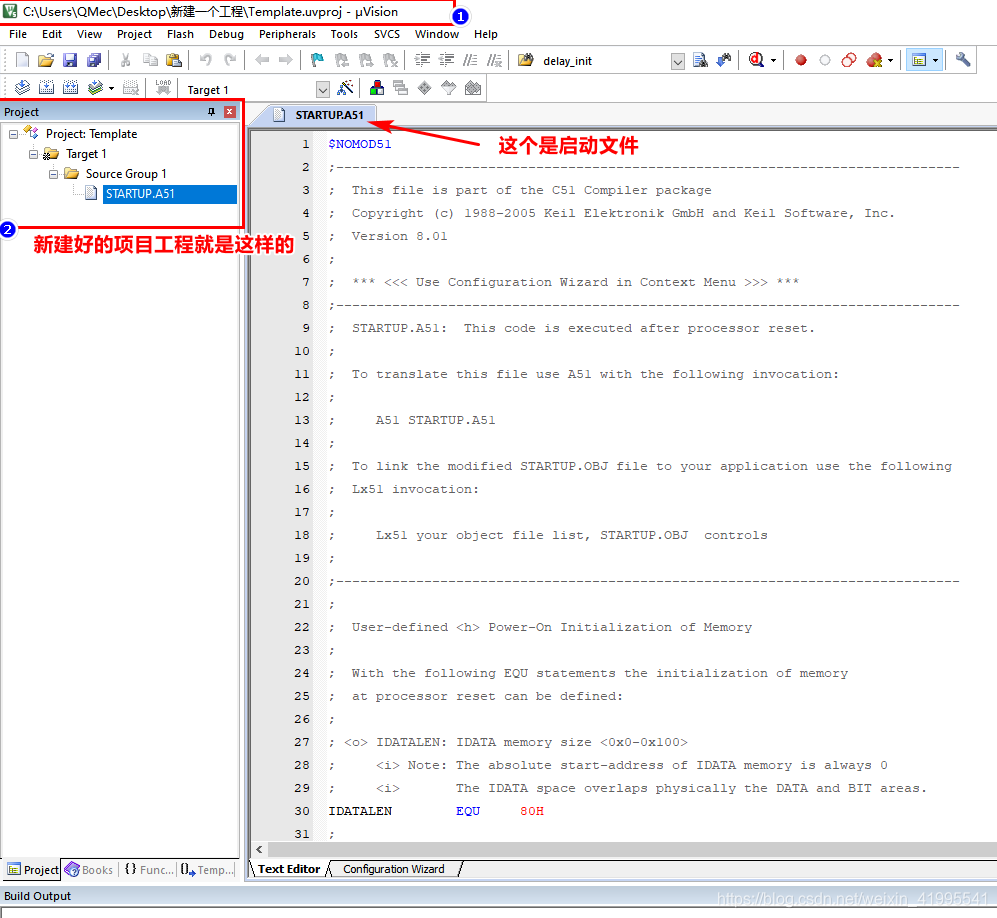The width and height of the screenshot is (997, 918).
Task: Toggle the window layout button
Action: 919,60
